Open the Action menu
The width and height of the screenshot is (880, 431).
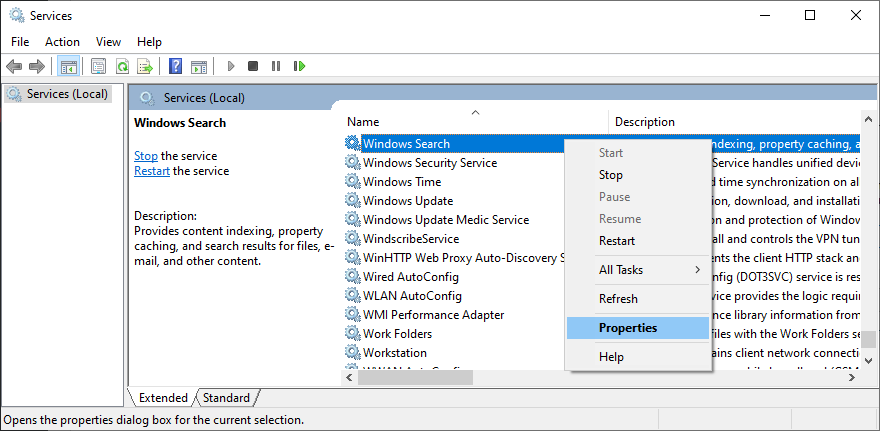(x=62, y=42)
